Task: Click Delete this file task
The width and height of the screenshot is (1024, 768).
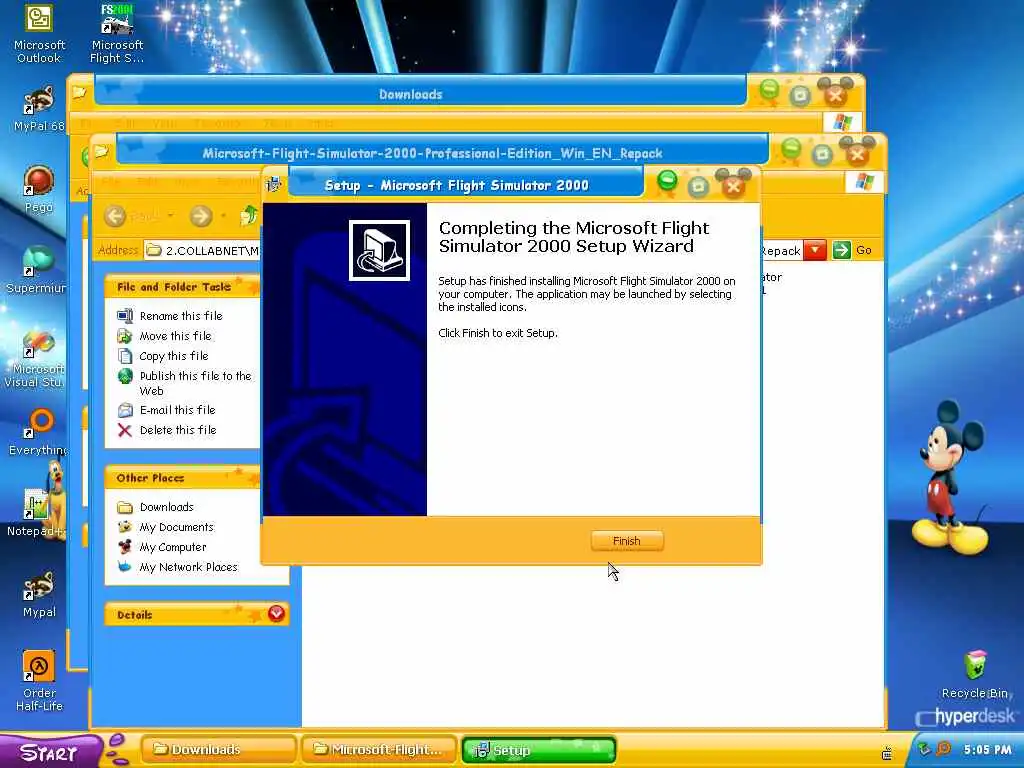Action: pyautogui.click(x=178, y=430)
